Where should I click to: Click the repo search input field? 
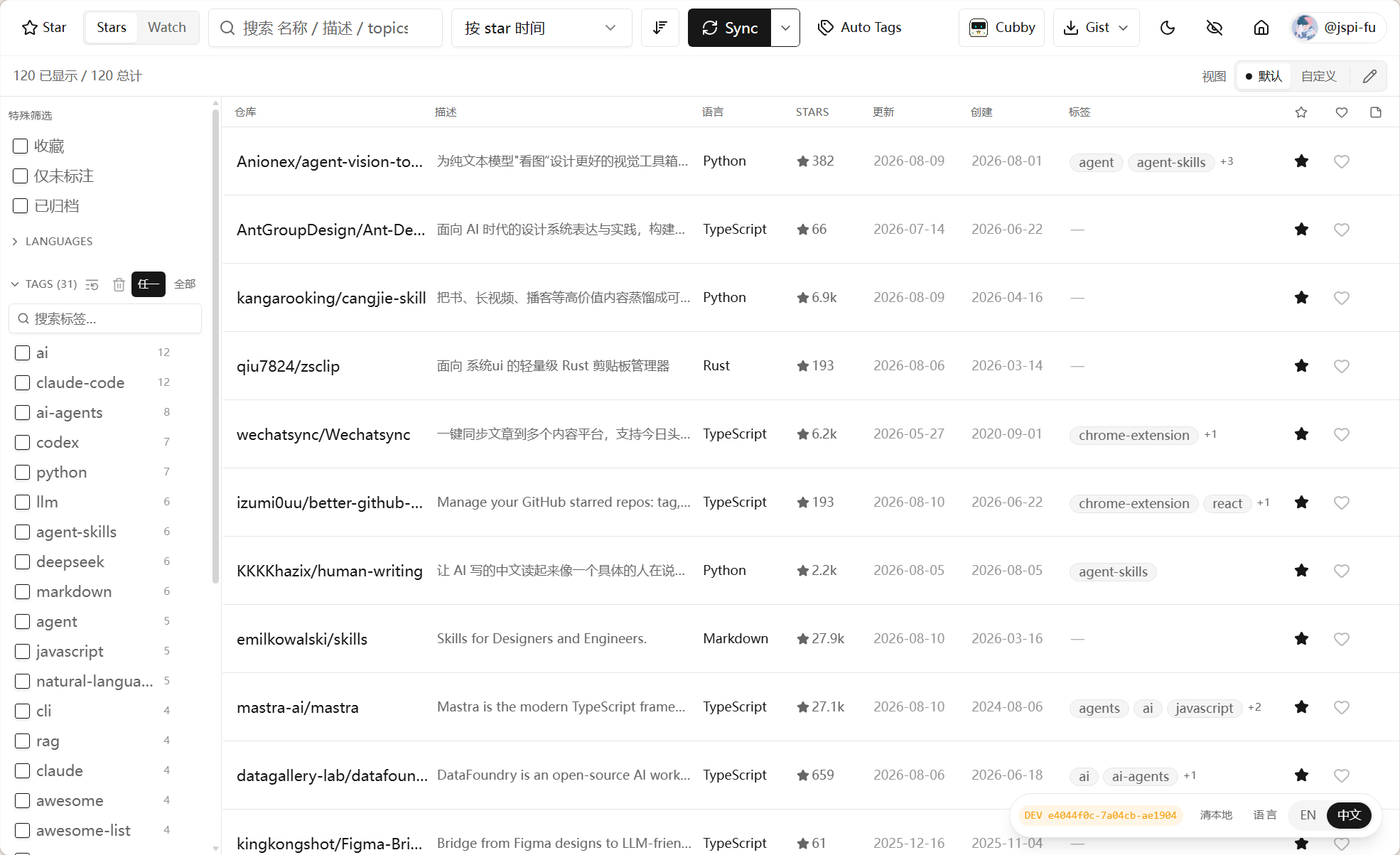(325, 28)
